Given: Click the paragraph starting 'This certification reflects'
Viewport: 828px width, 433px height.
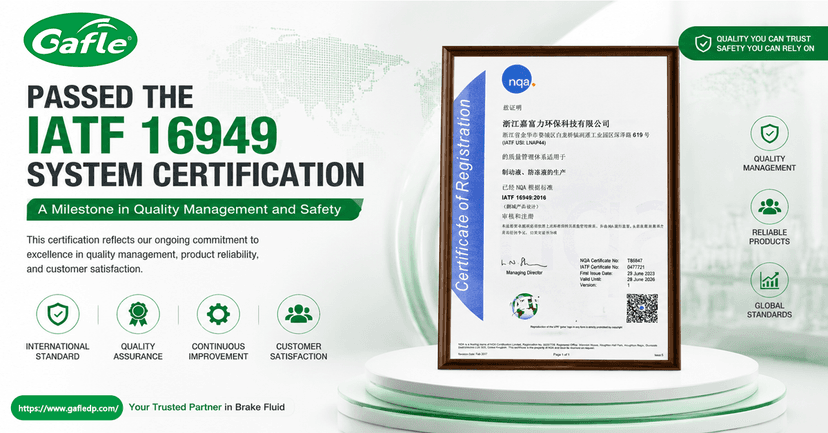Looking at the screenshot, I should [x=143, y=255].
